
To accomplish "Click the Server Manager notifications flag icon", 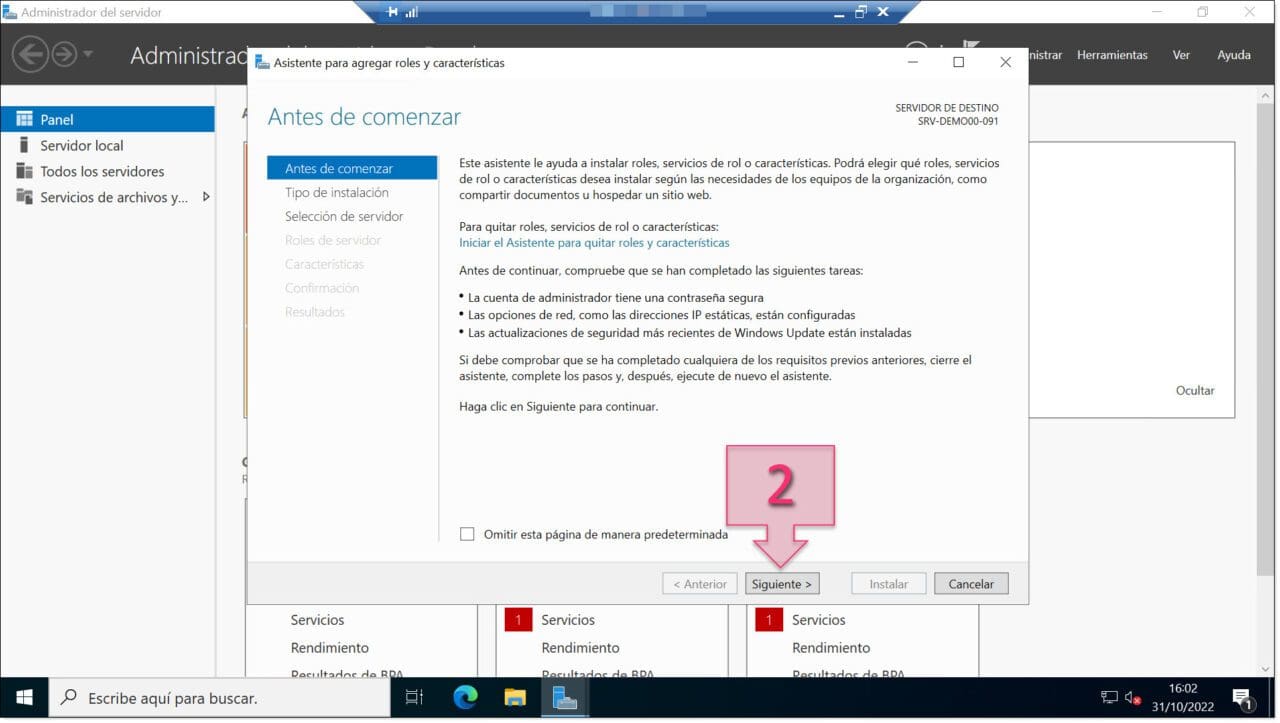I will pos(969,46).
